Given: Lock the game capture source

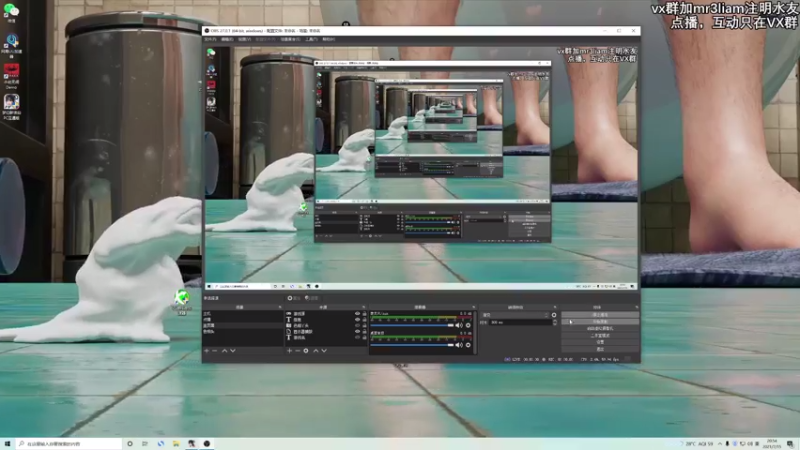Looking at the screenshot, I should (364, 313).
